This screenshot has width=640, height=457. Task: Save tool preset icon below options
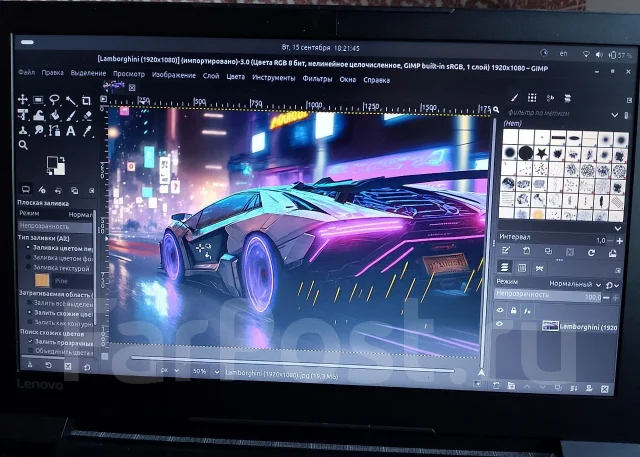click(30, 365)
